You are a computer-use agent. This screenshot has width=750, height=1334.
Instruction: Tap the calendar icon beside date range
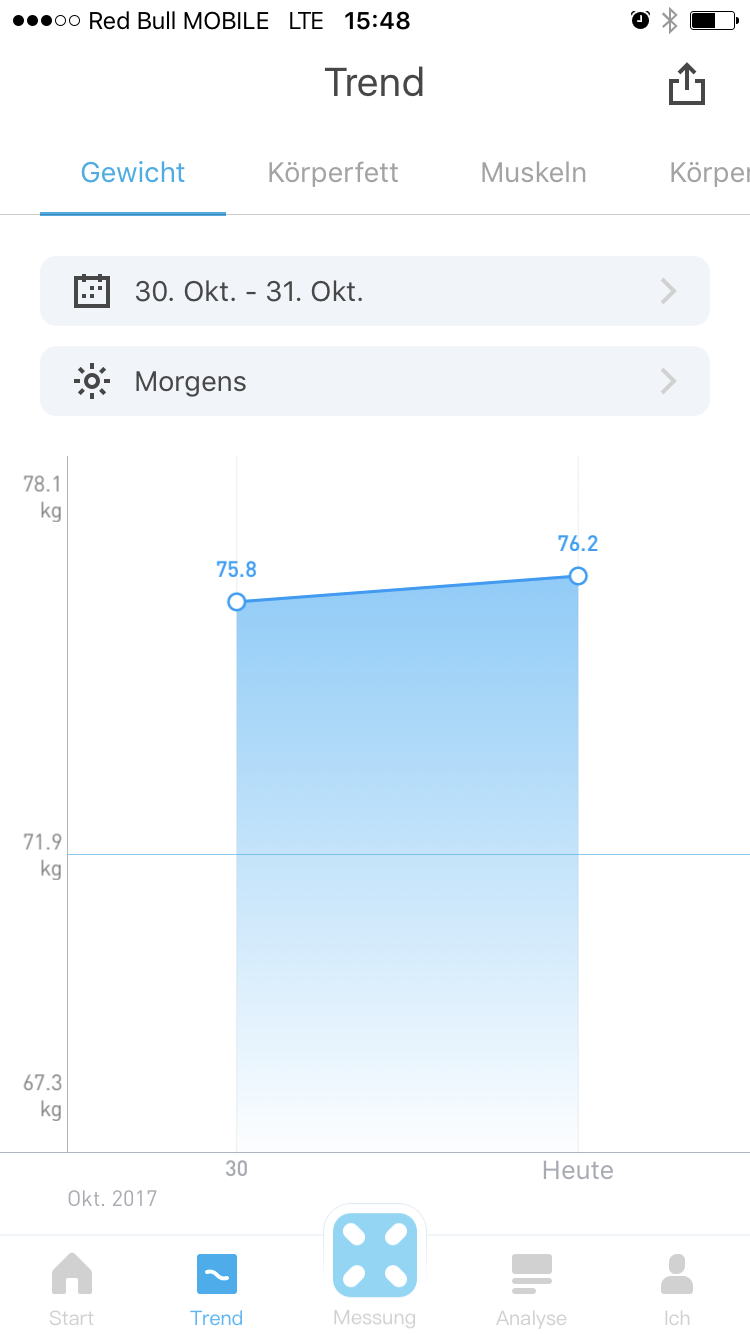(92, 291)
